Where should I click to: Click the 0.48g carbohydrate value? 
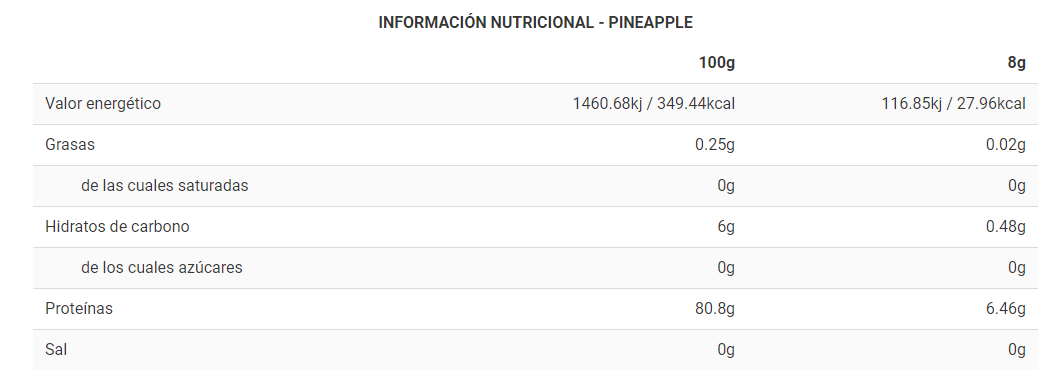[x=1006, y=226]
